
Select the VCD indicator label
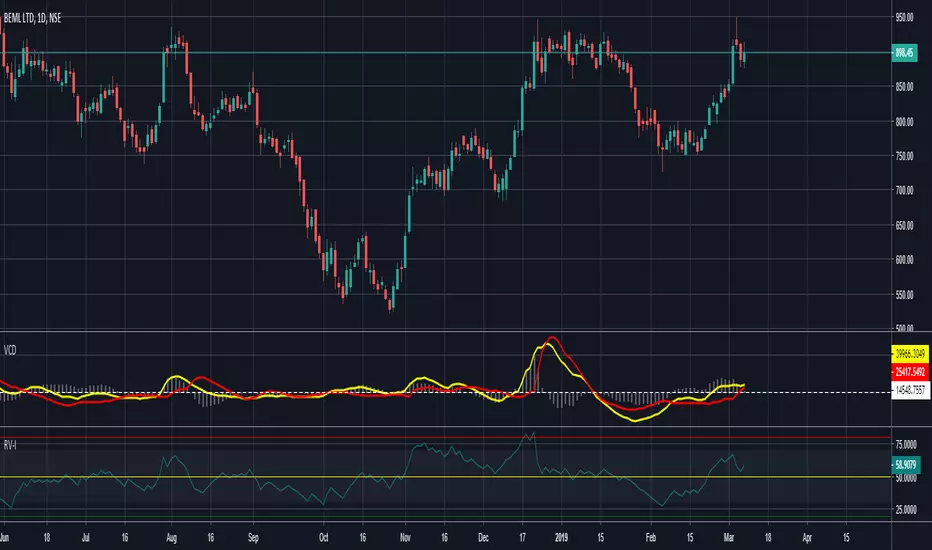pos(10,350)
